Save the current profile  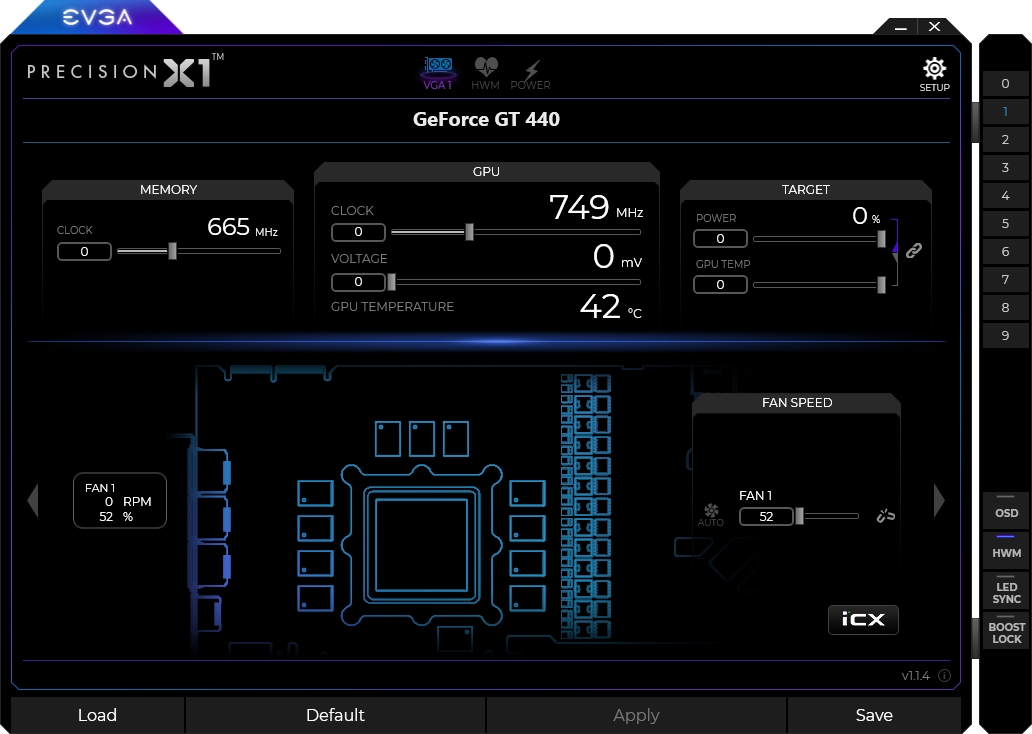(x=874, y=715)
